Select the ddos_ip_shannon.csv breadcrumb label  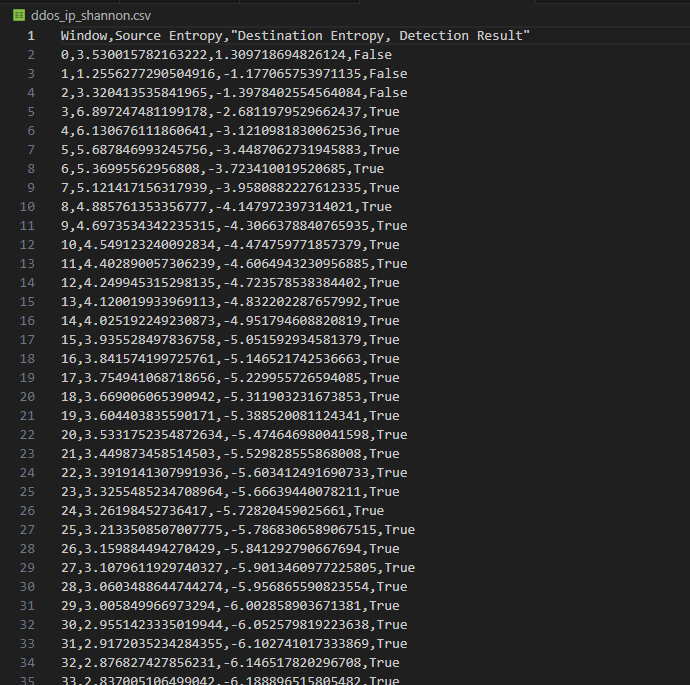(91, 16)
